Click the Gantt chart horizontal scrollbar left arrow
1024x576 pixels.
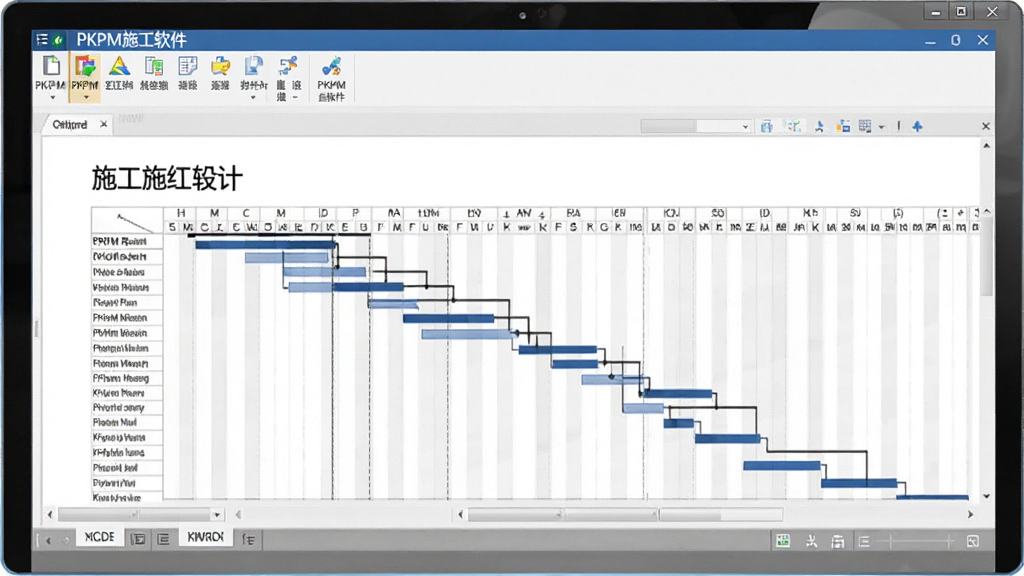[x=460, y=515]
